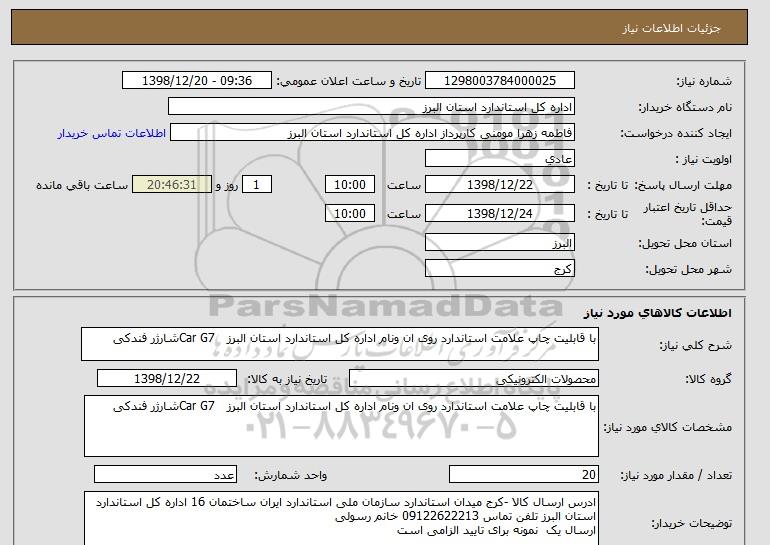Image resolution: width=770 pixels, height=545 pixels.
Task: Click the شماره نیاز field 1298003784000025
Action: pyautogui.click(x=499, y=81)
